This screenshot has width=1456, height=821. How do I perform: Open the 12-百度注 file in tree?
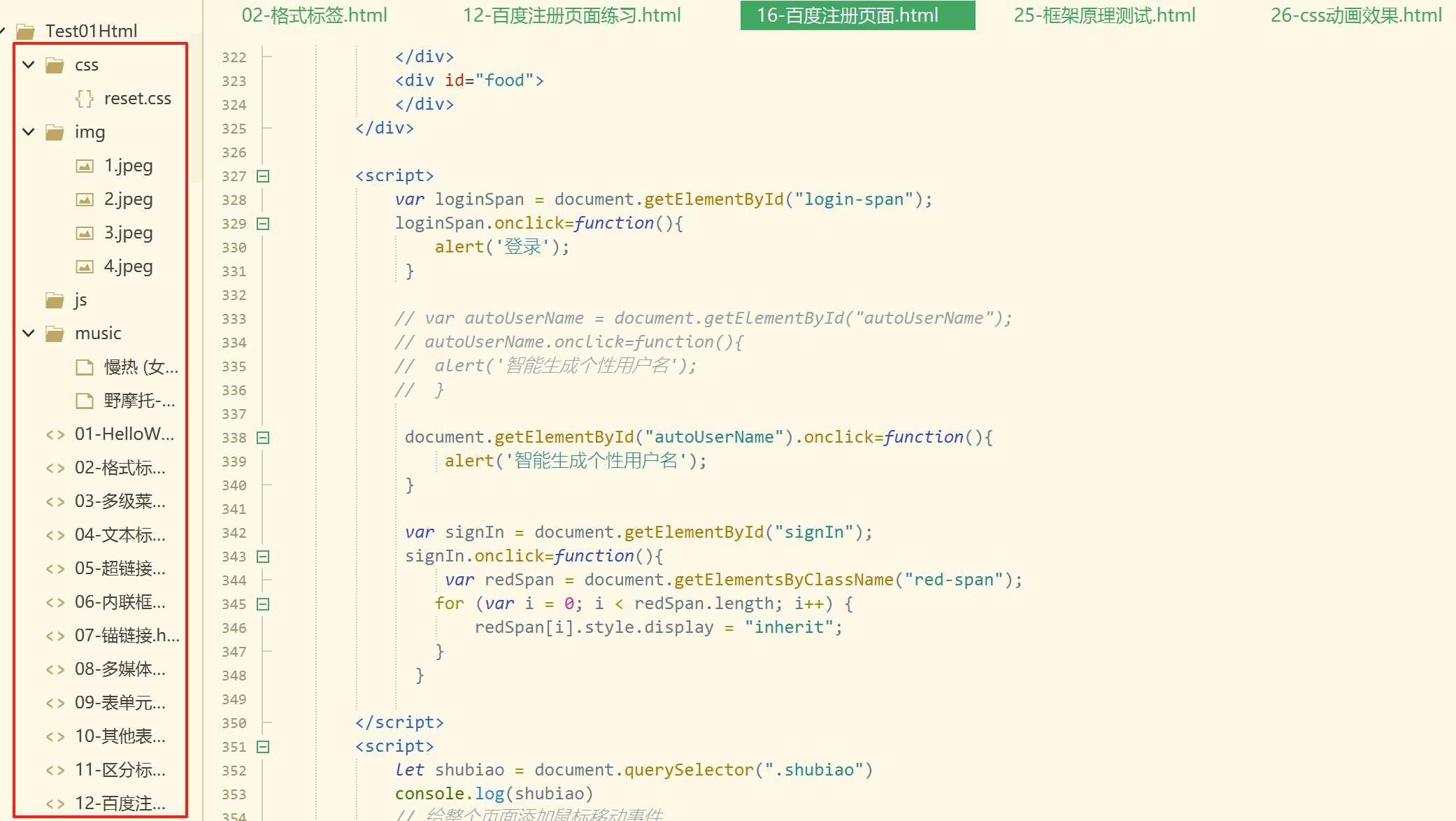(x=120, y=804)
